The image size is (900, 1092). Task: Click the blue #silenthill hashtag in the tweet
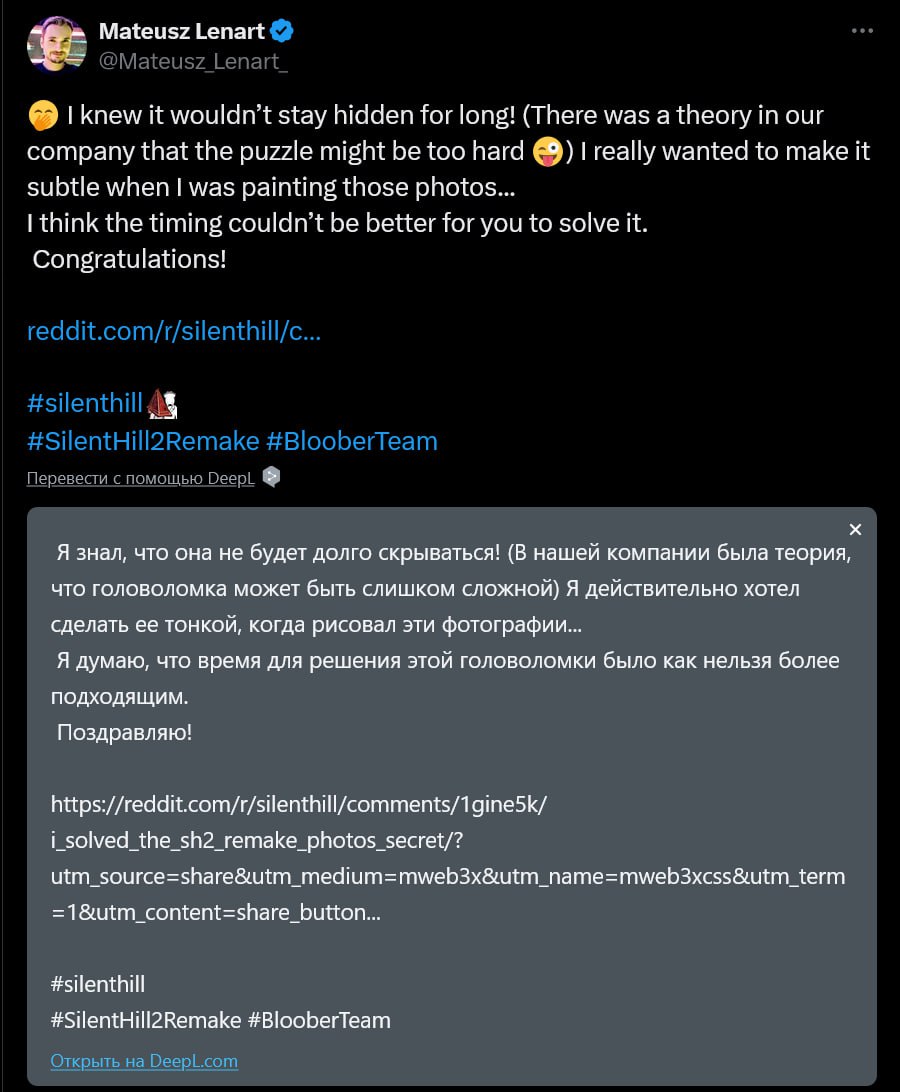(85, 403)
